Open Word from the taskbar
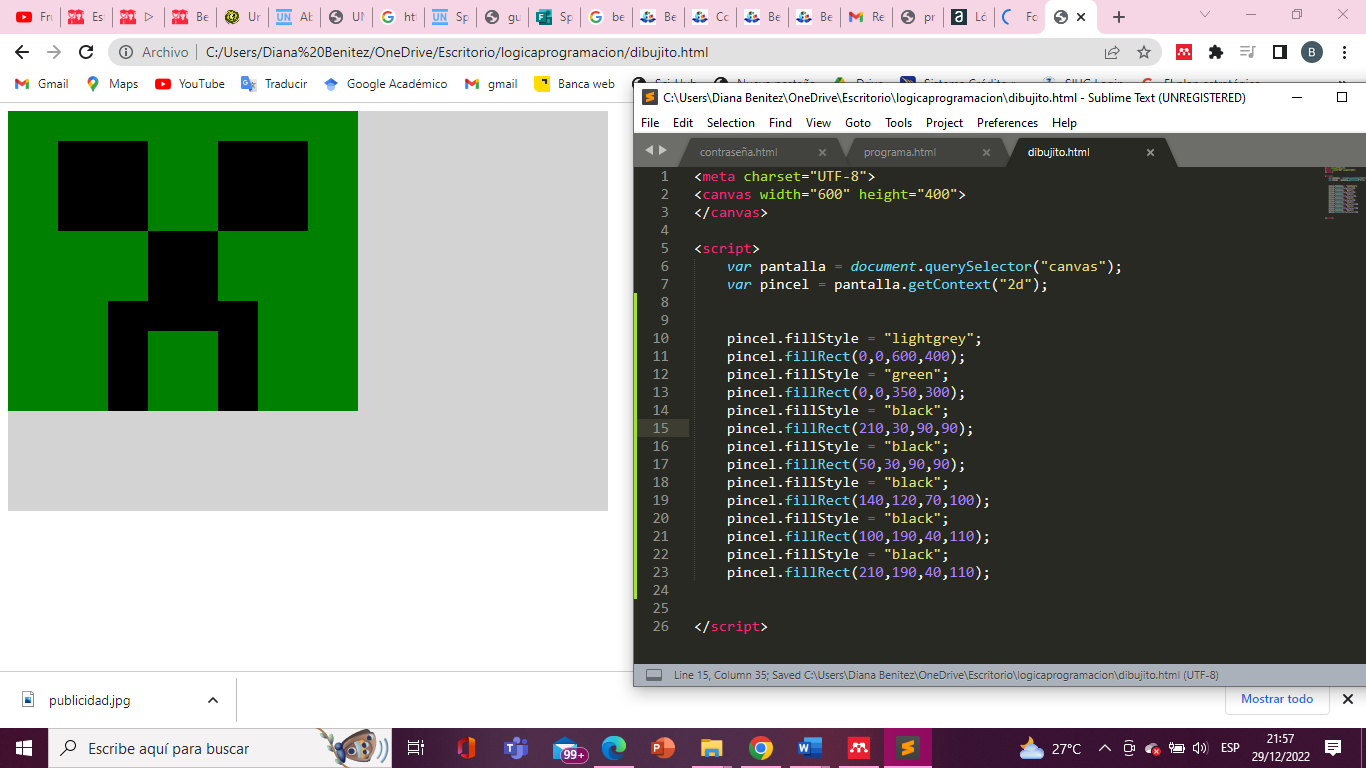This screenshot has height=768, width=1366. 809,748
